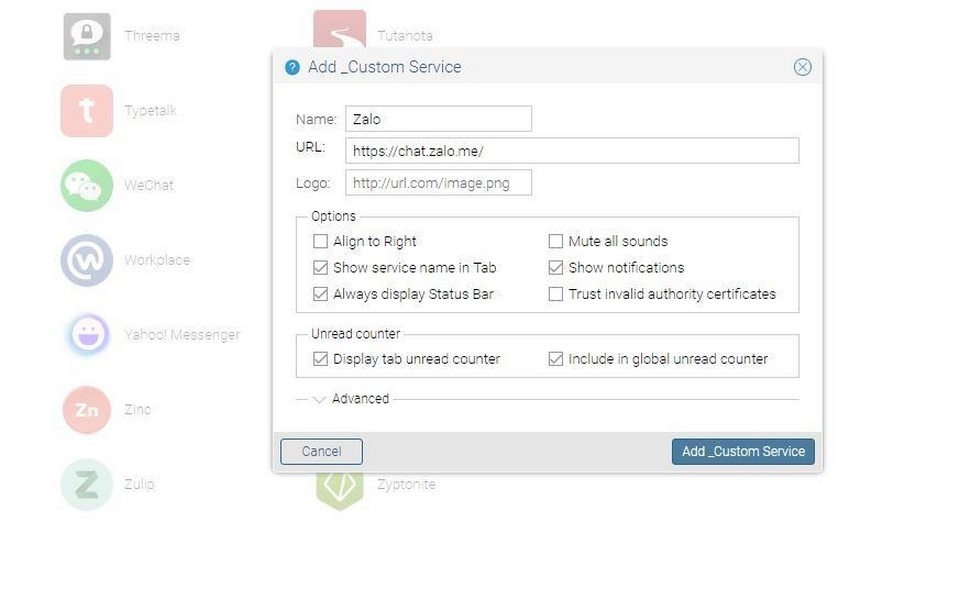Select the Typetalk service icon
960x600 pixels.
pyautogui.click(x=87, y=111)
